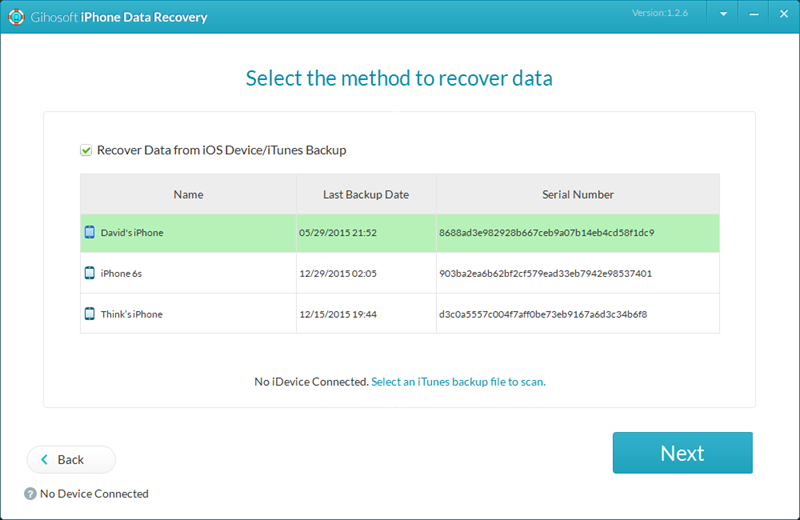This screenshot has height=520, width=800.
Task: Minimize the iPhone Data Recovery window
Action: [754, 14]
